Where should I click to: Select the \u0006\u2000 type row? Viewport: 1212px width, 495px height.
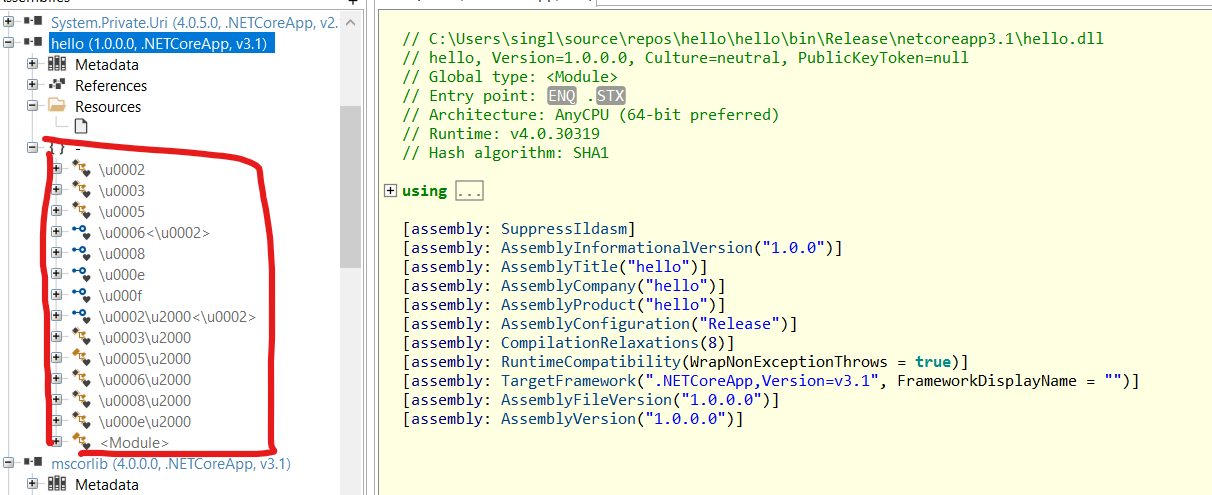coord(145,379)
